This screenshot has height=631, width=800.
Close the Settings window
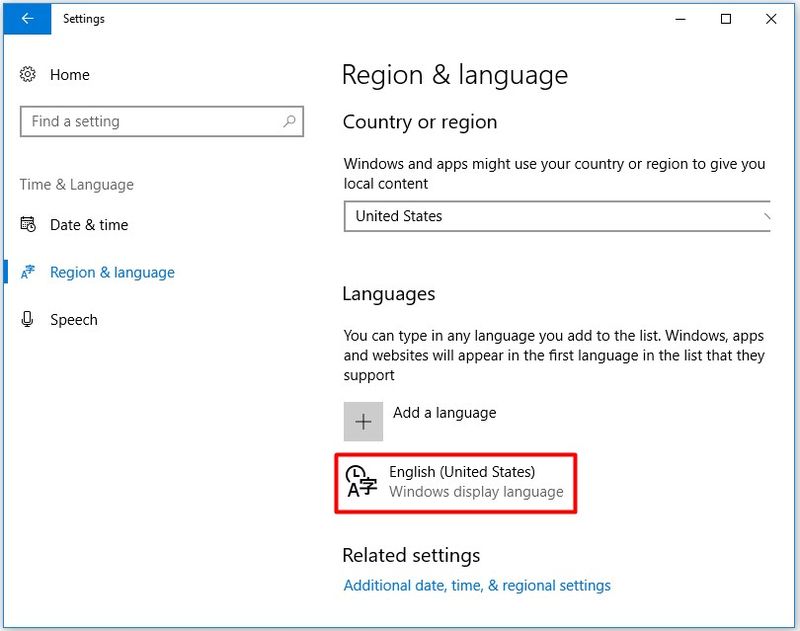pyautogui.click(x=771, y=19)
